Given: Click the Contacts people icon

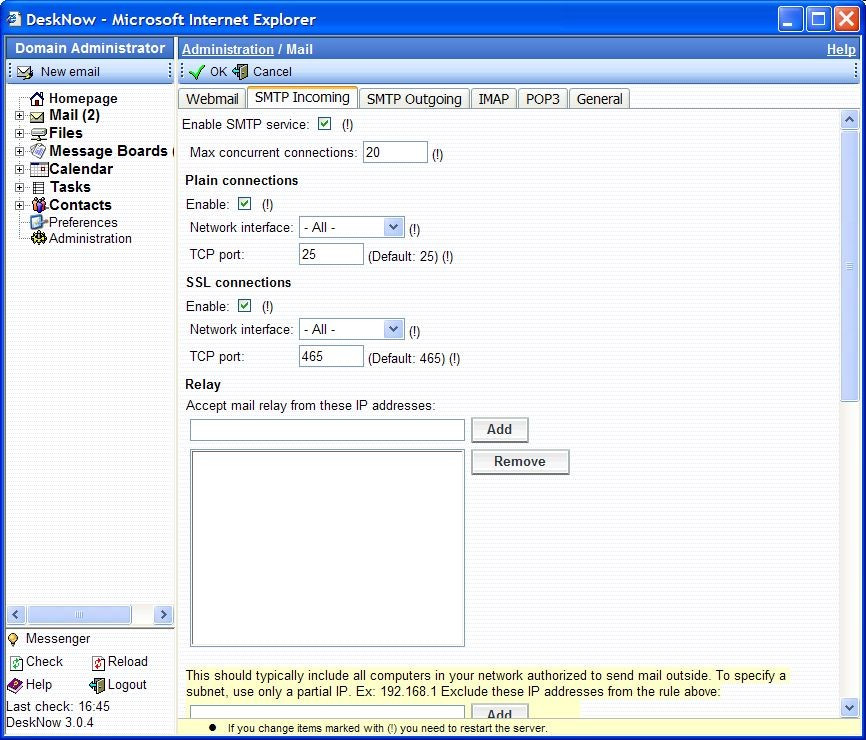Looking at the screenshot, I should [x=39, y=205].
